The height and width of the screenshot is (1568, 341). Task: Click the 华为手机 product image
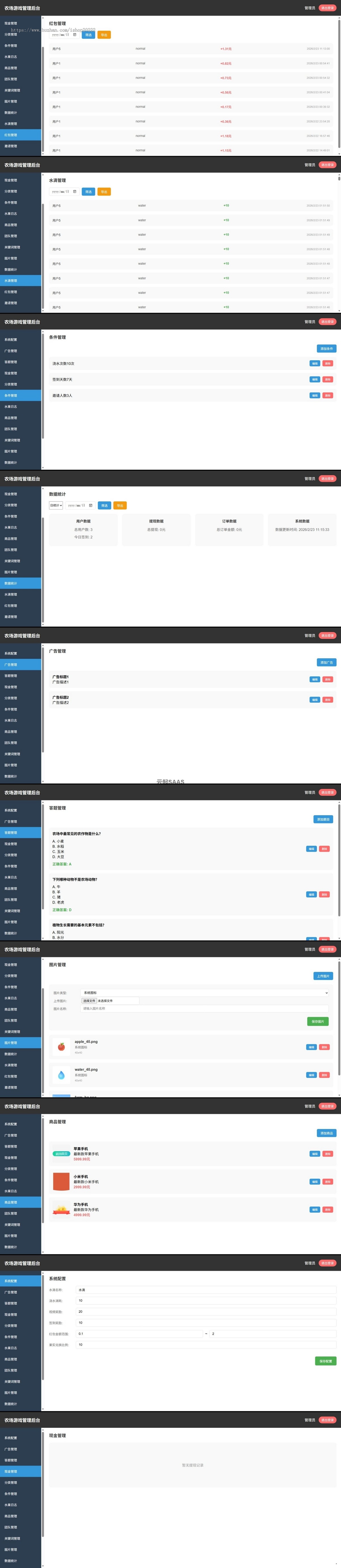click(x=61, y=1209)
